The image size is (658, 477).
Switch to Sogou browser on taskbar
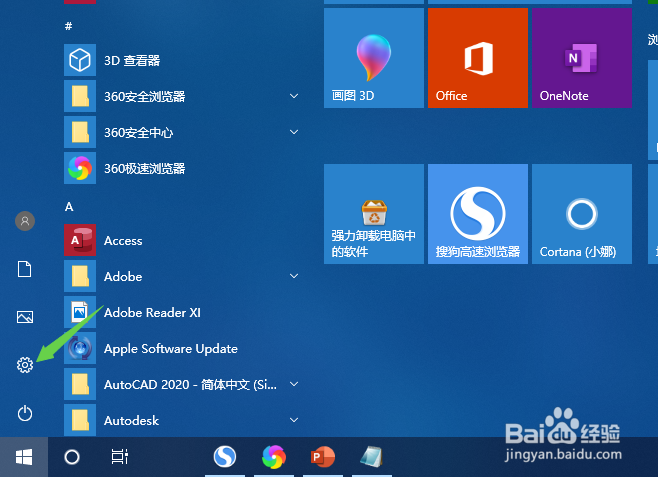tap(225, 456)
